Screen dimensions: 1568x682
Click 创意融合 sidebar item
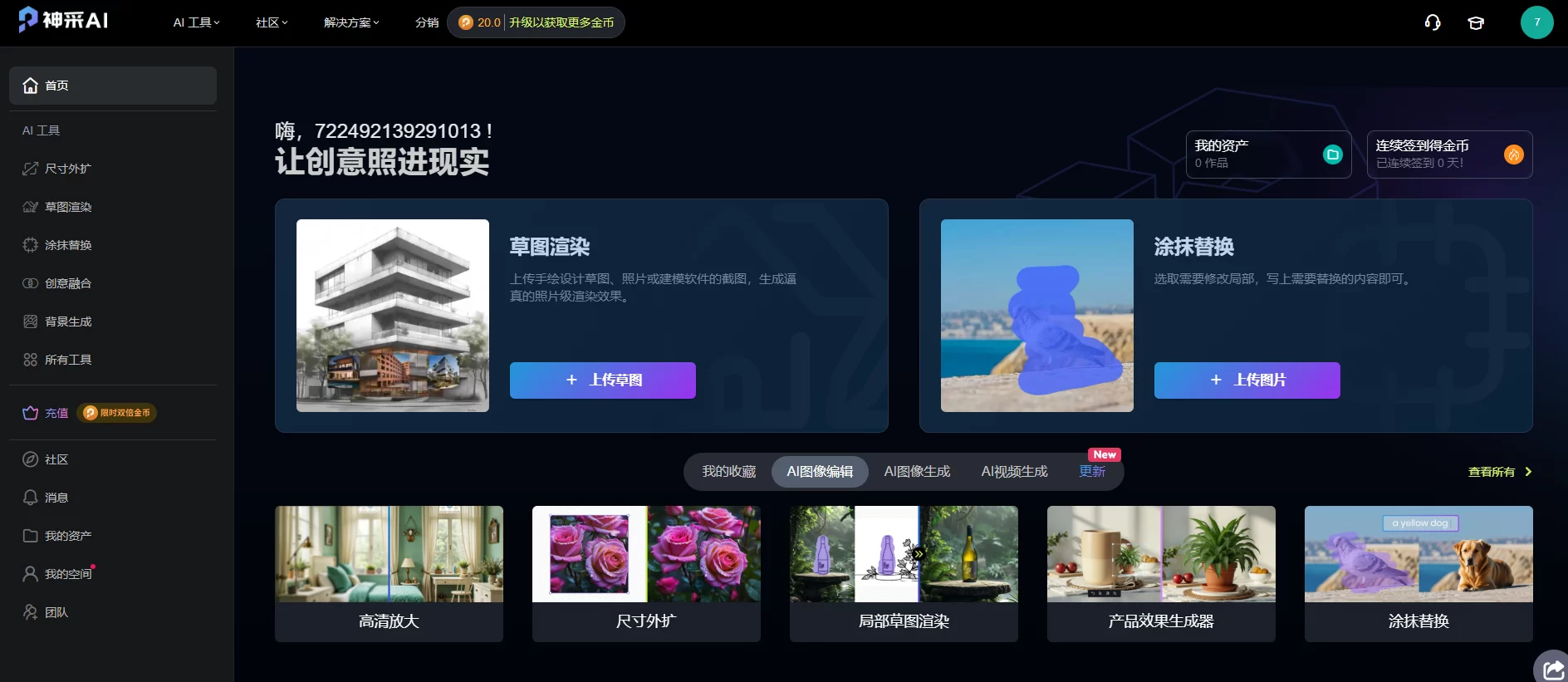coord(68,283)
